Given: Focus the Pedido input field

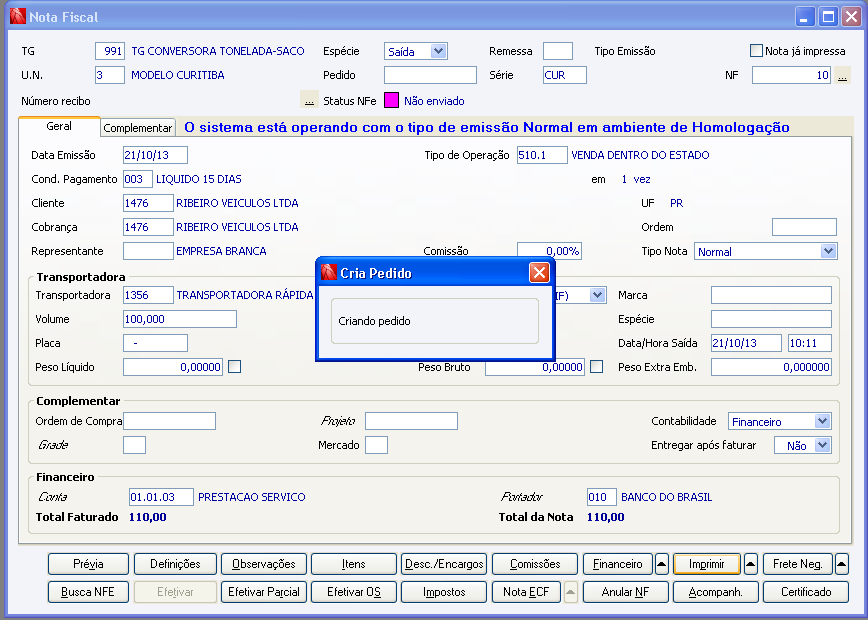Looking at the screenshot, I should coord(430,75).
